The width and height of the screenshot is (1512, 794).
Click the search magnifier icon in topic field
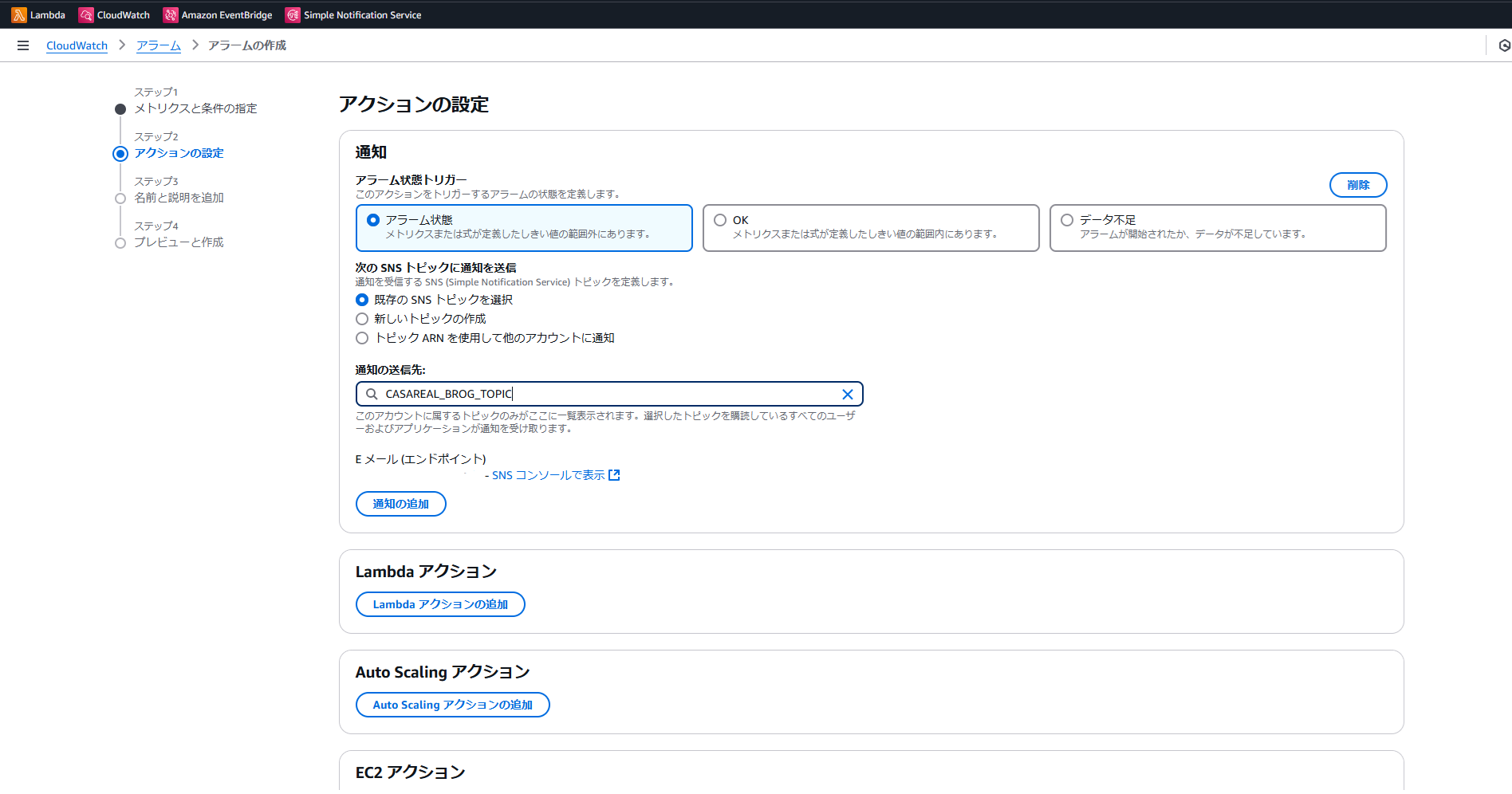tap(372, 394)
